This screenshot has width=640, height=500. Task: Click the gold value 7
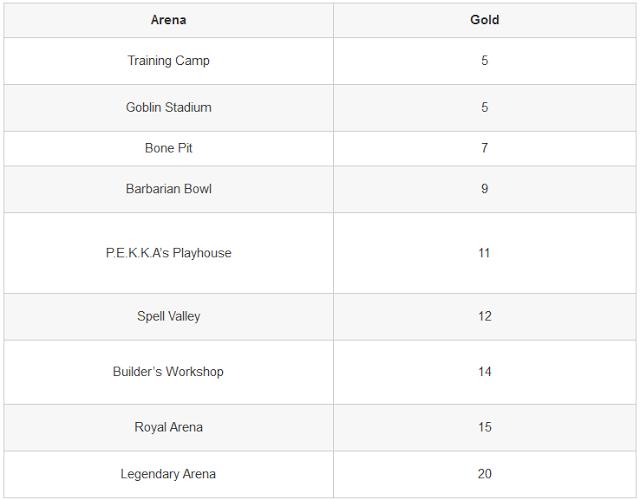click(484, 148)
